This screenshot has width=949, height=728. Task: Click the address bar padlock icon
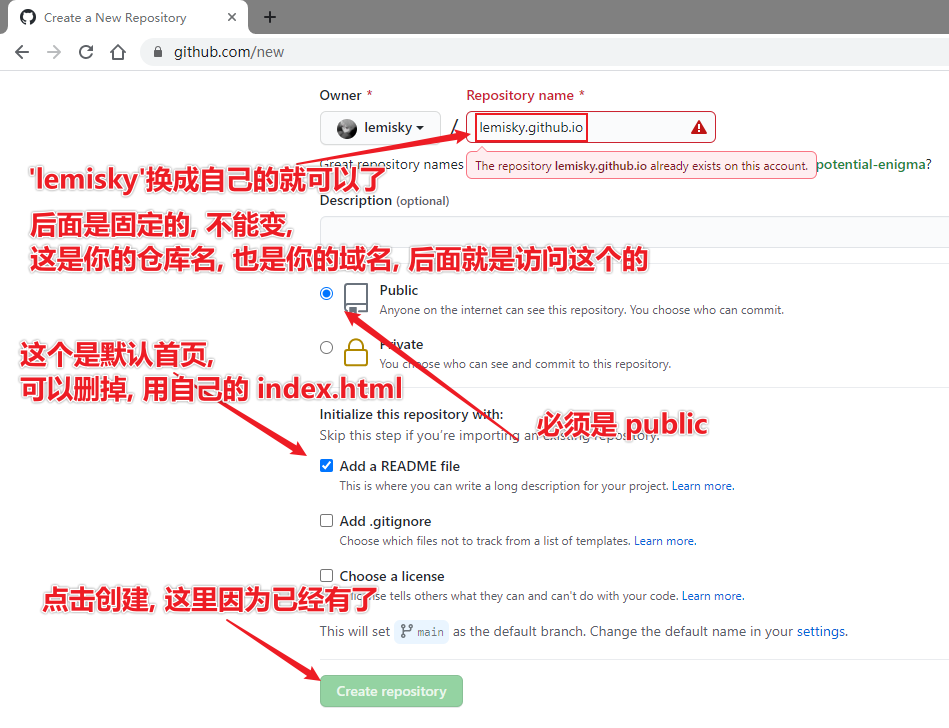tap(158, 52)
